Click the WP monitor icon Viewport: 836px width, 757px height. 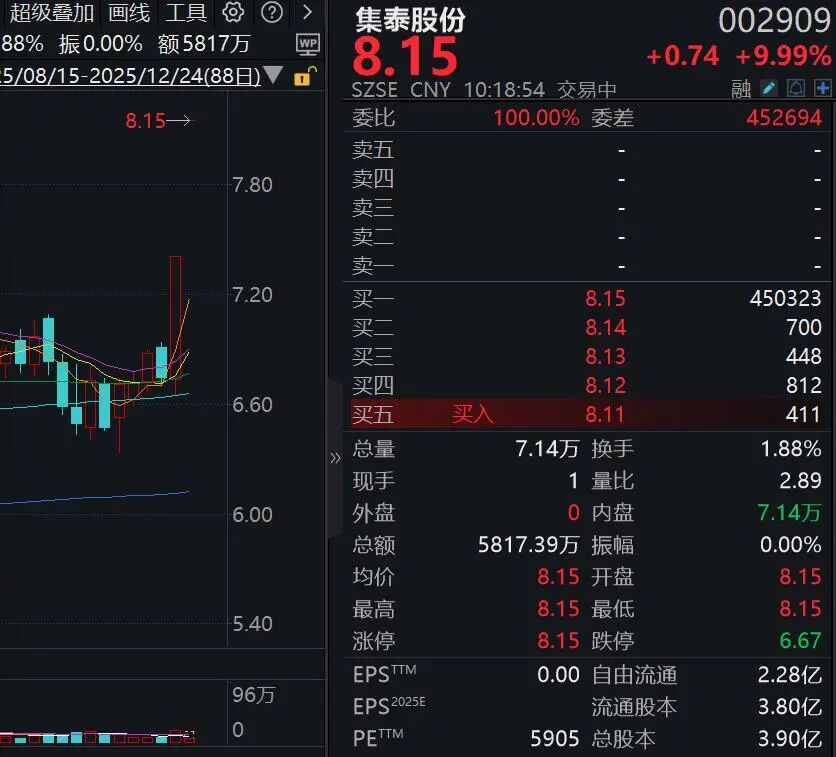(x=308, y=44)
